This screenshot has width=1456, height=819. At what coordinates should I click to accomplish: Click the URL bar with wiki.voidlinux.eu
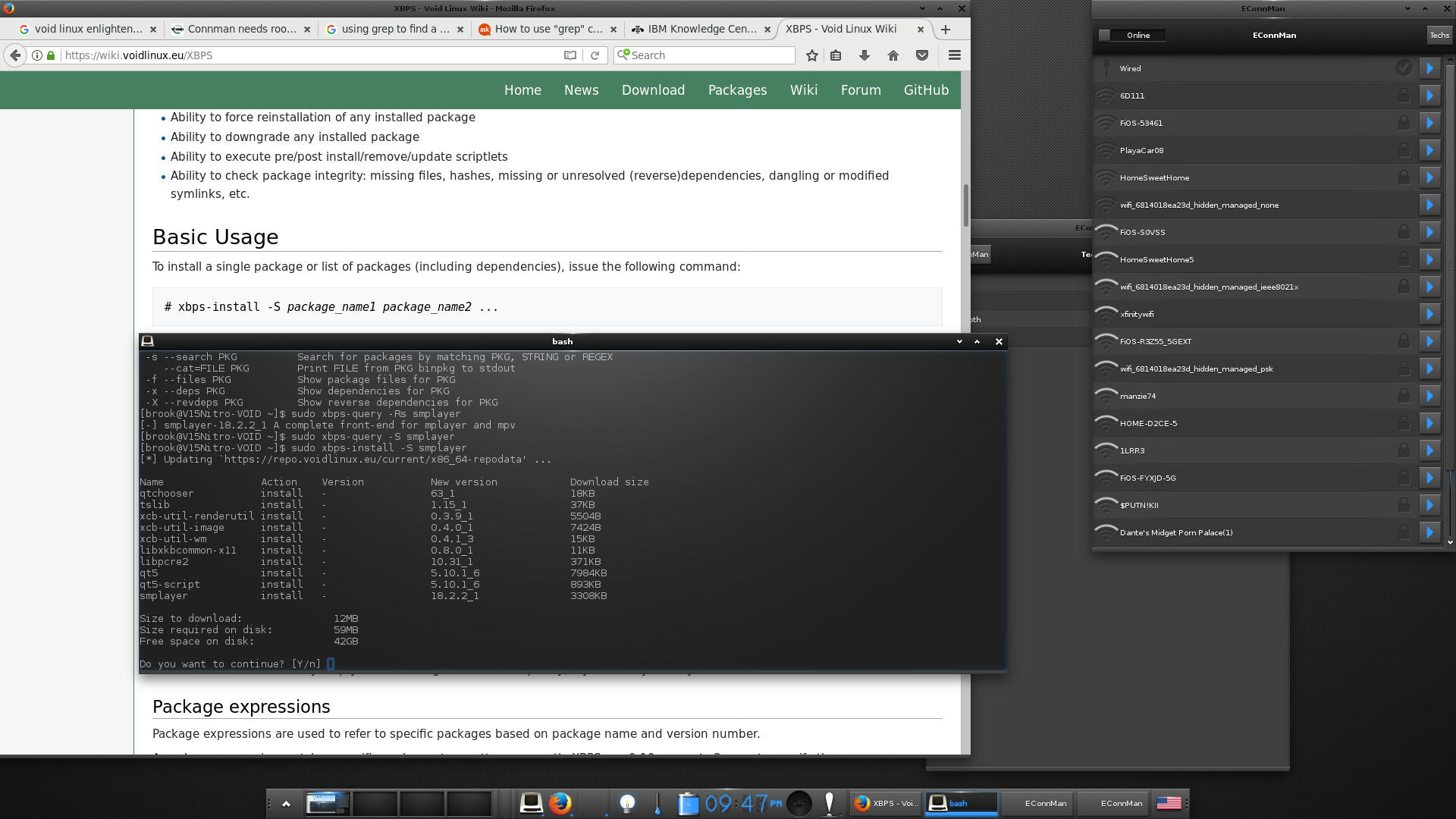coord(311,55)
